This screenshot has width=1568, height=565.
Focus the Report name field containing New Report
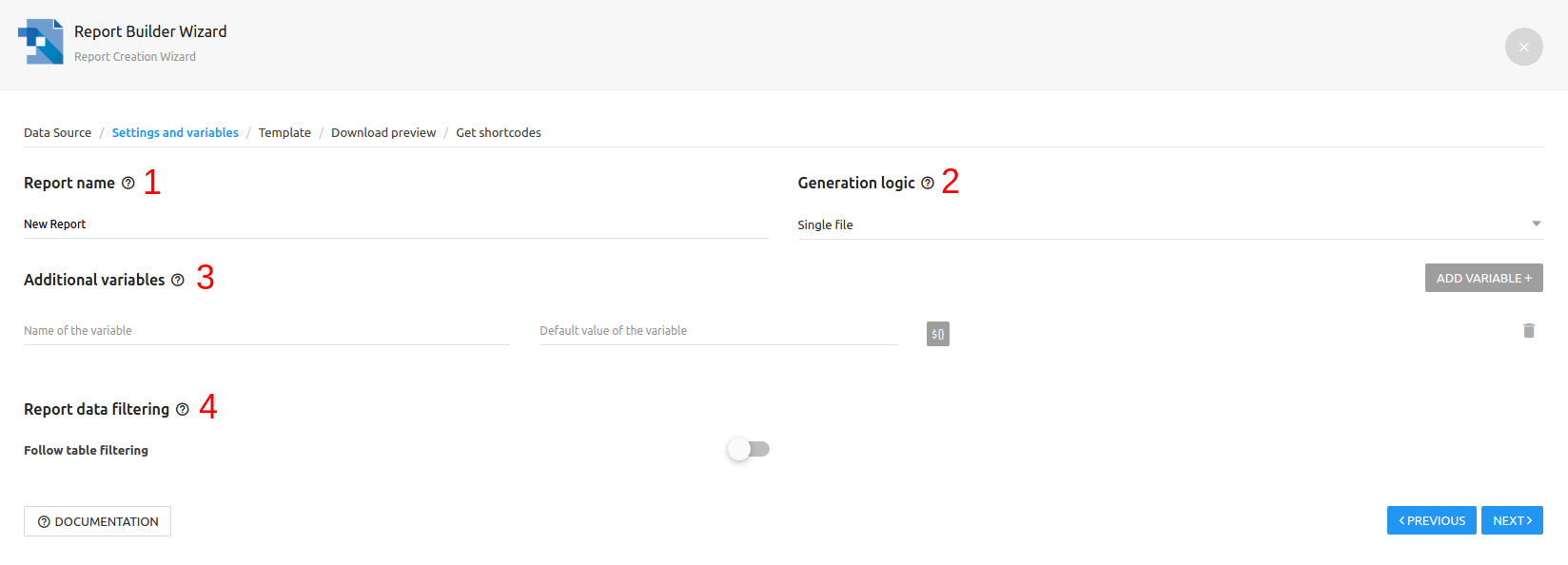pos(396,224)
